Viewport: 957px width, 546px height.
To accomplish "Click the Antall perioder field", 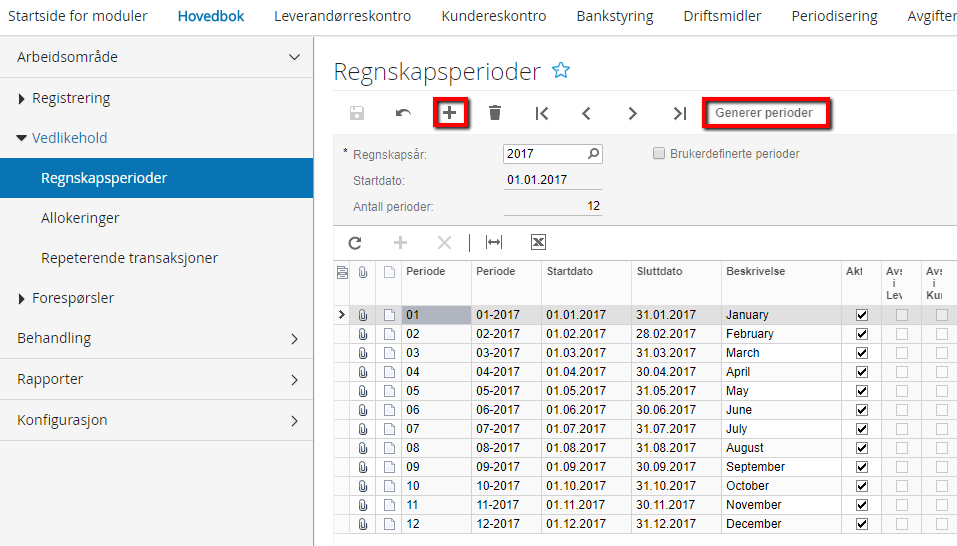I will (552, 206).
